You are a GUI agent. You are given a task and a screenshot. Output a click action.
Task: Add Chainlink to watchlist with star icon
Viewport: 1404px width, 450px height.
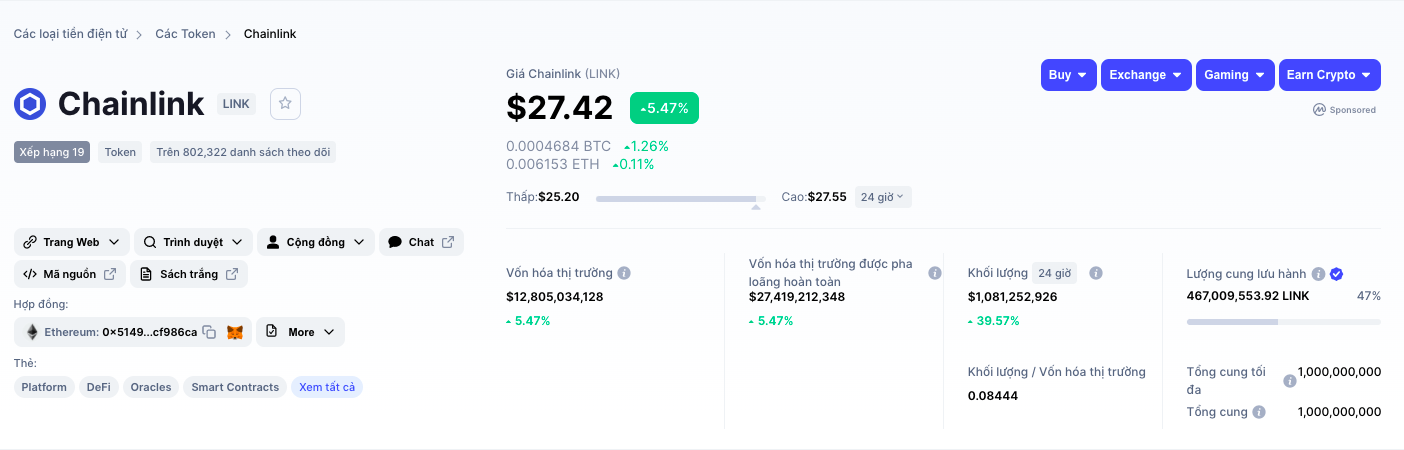[285, 103]
